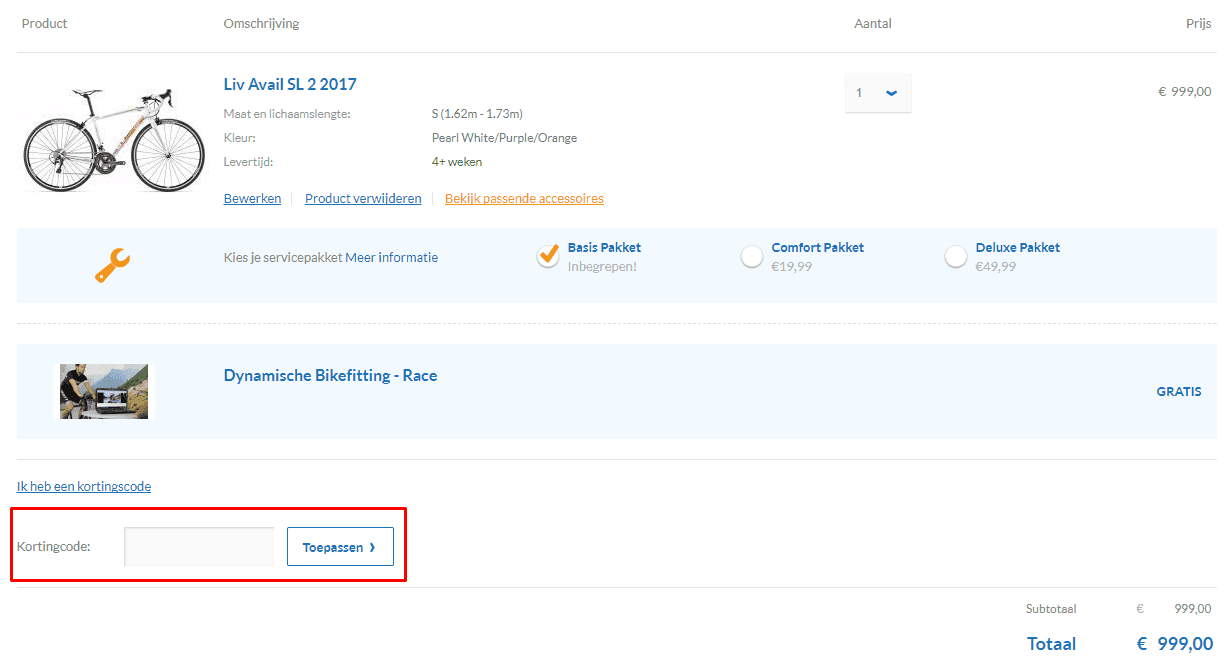
Task: Click the orange wrench service icon
Action: coord(112,264)
